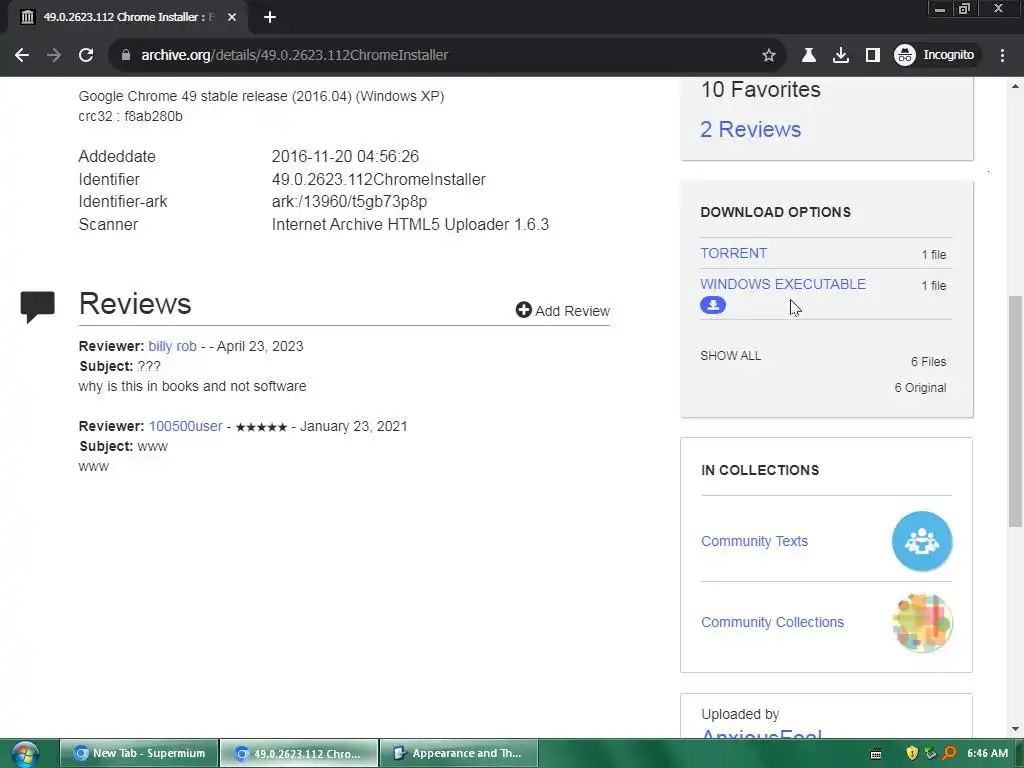Image resolution: width=1024 pixels, height=768 pixels.
Task: Click the Reviews speech bubble icon
Action: click(37, 306)
